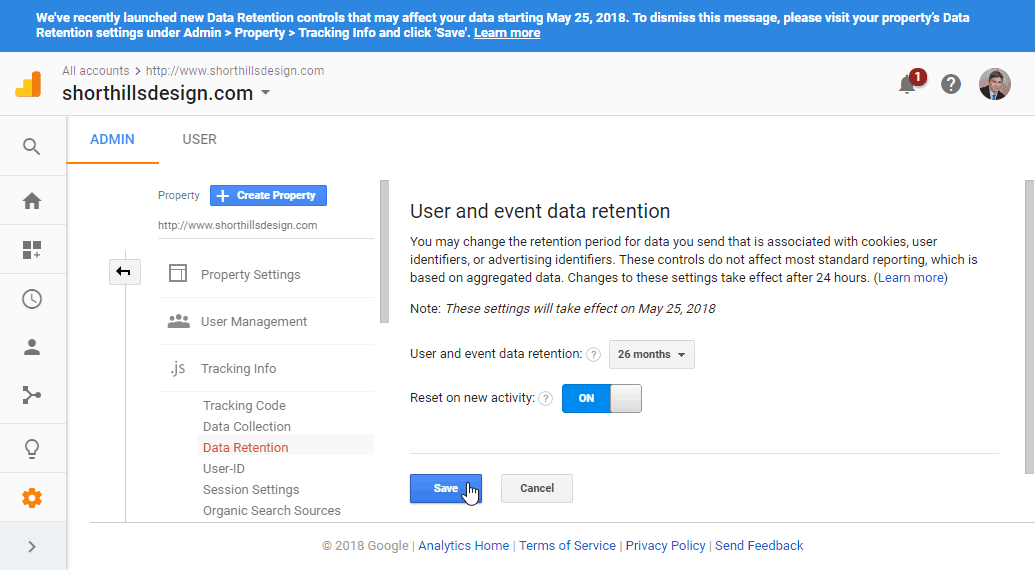Viewport: 1035px width, 570px height.
Task: Switch to the USER tab
Action: tap(199, 139)
